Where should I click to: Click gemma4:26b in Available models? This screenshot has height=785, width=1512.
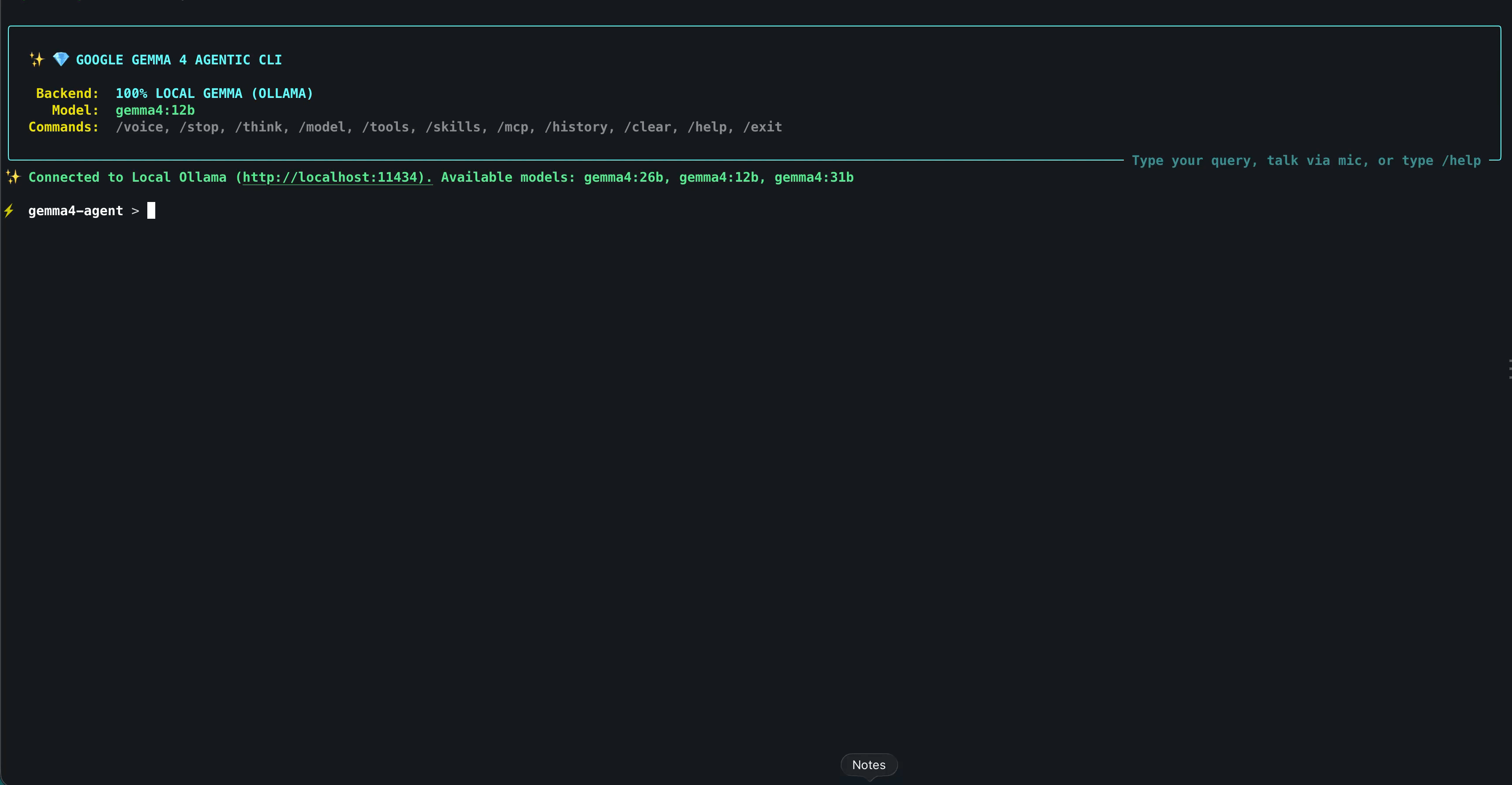point(623,177)
